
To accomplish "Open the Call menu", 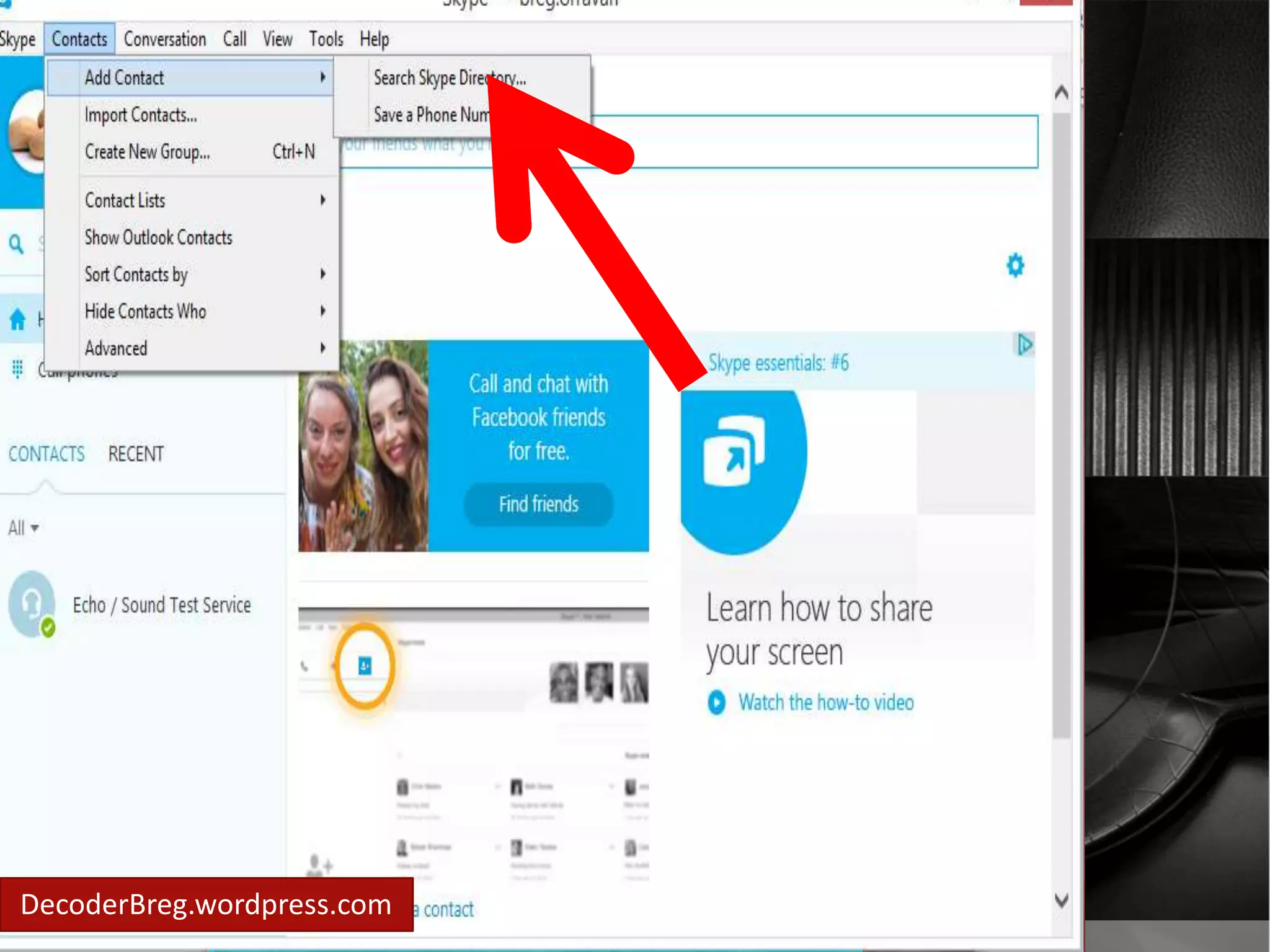I will (x=235, y=39).
